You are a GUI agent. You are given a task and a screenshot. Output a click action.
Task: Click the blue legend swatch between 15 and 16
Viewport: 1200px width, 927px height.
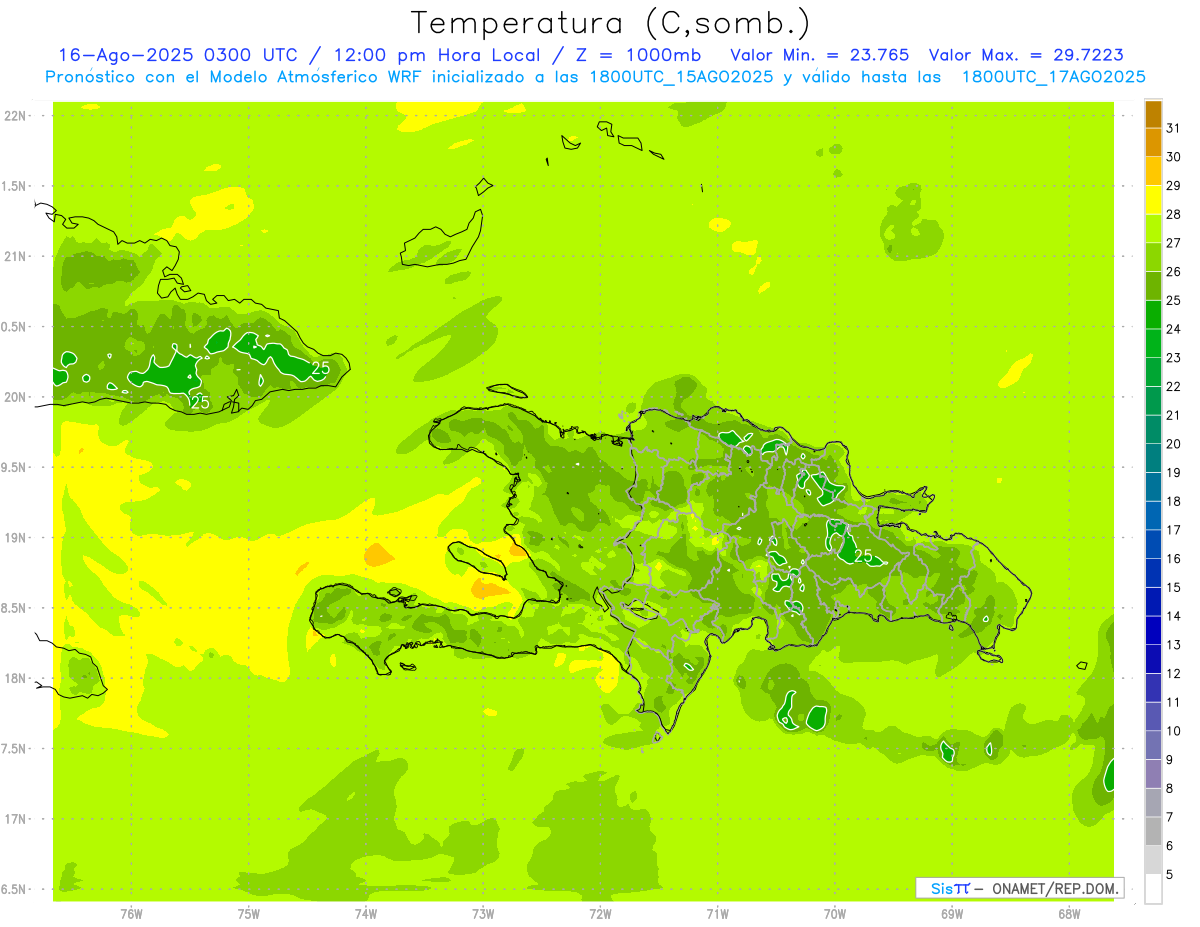pyautogui.click(x=1154, y=573)
